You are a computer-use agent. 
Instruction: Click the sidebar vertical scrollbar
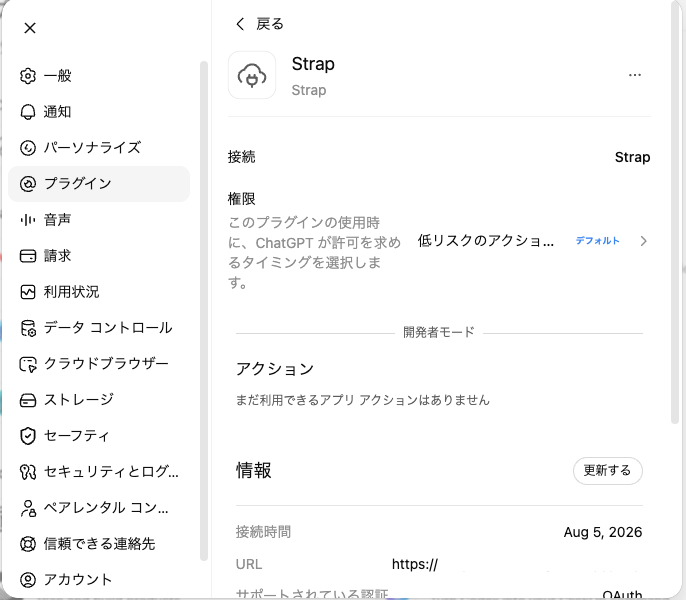click(203, 311)
